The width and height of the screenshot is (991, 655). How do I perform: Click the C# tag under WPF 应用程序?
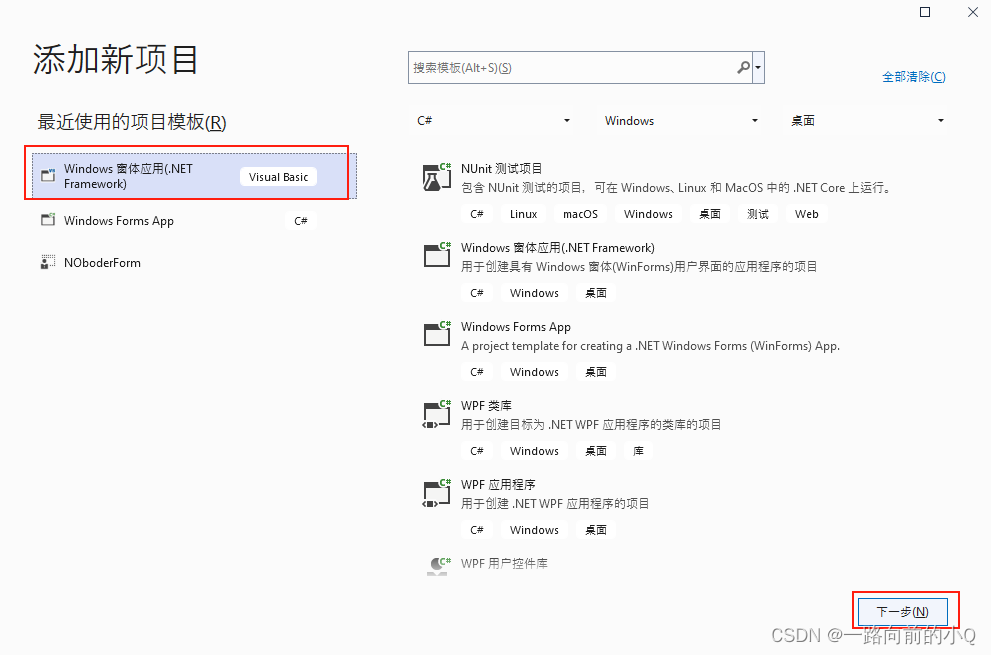477,530
